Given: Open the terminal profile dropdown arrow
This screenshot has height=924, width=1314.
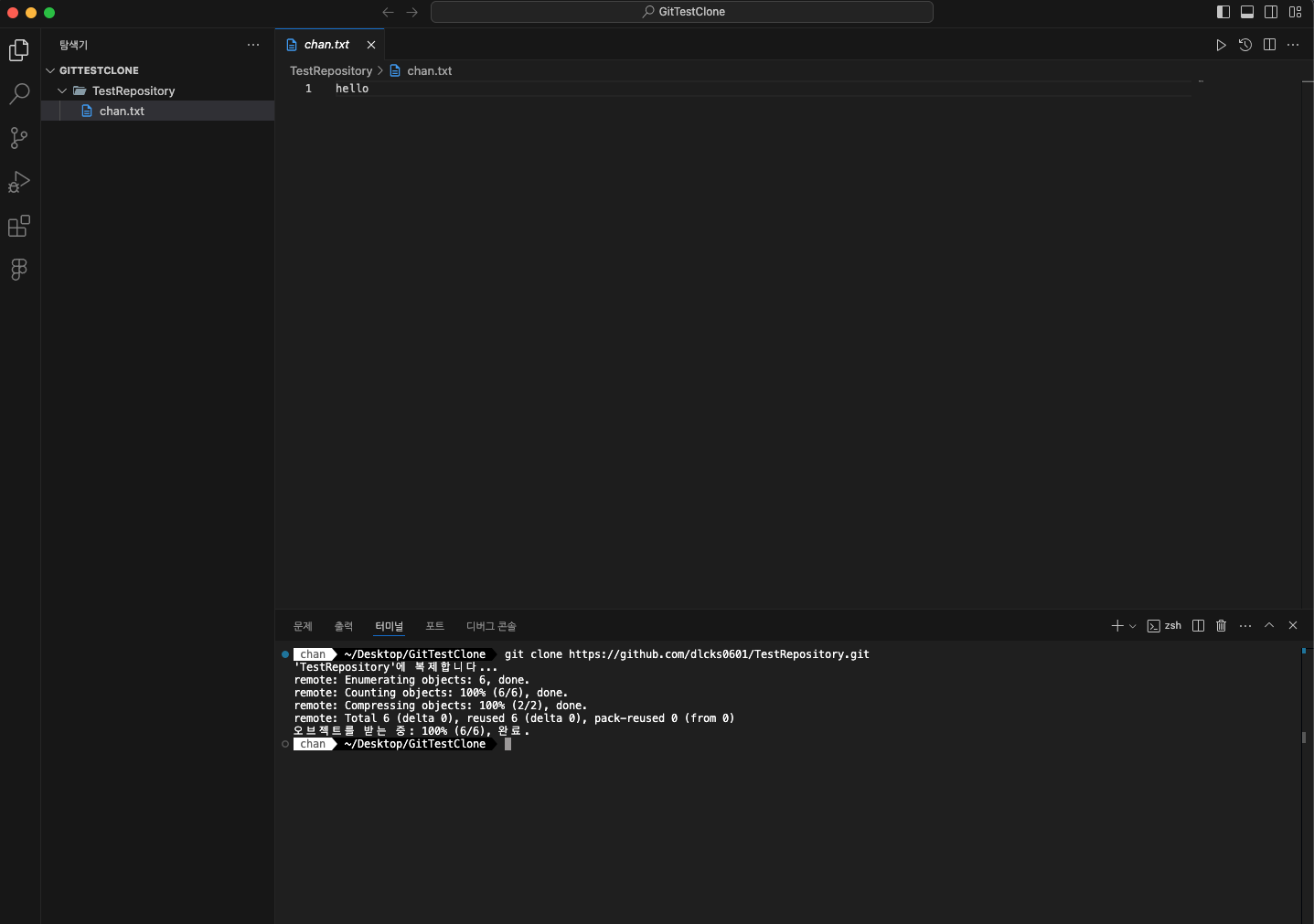Looking at the screenshot, I should [x=1132, y=626].
